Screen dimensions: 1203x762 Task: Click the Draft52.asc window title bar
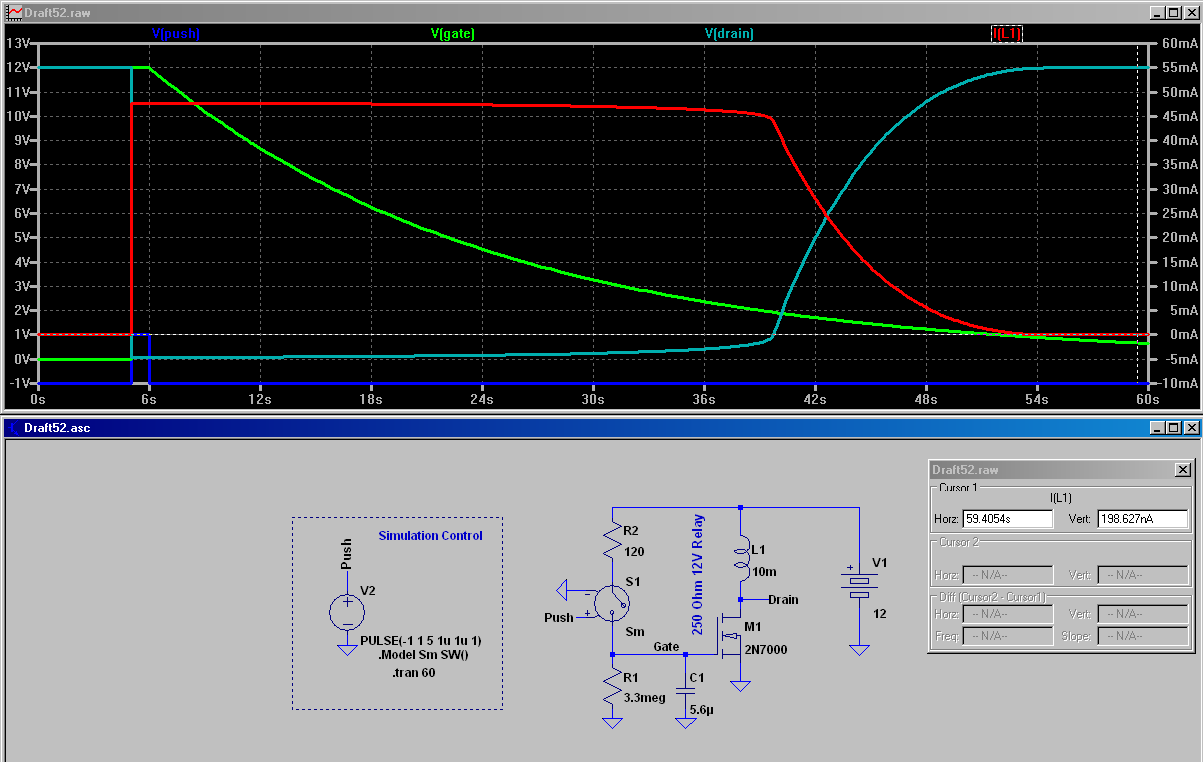click(601, 428)
